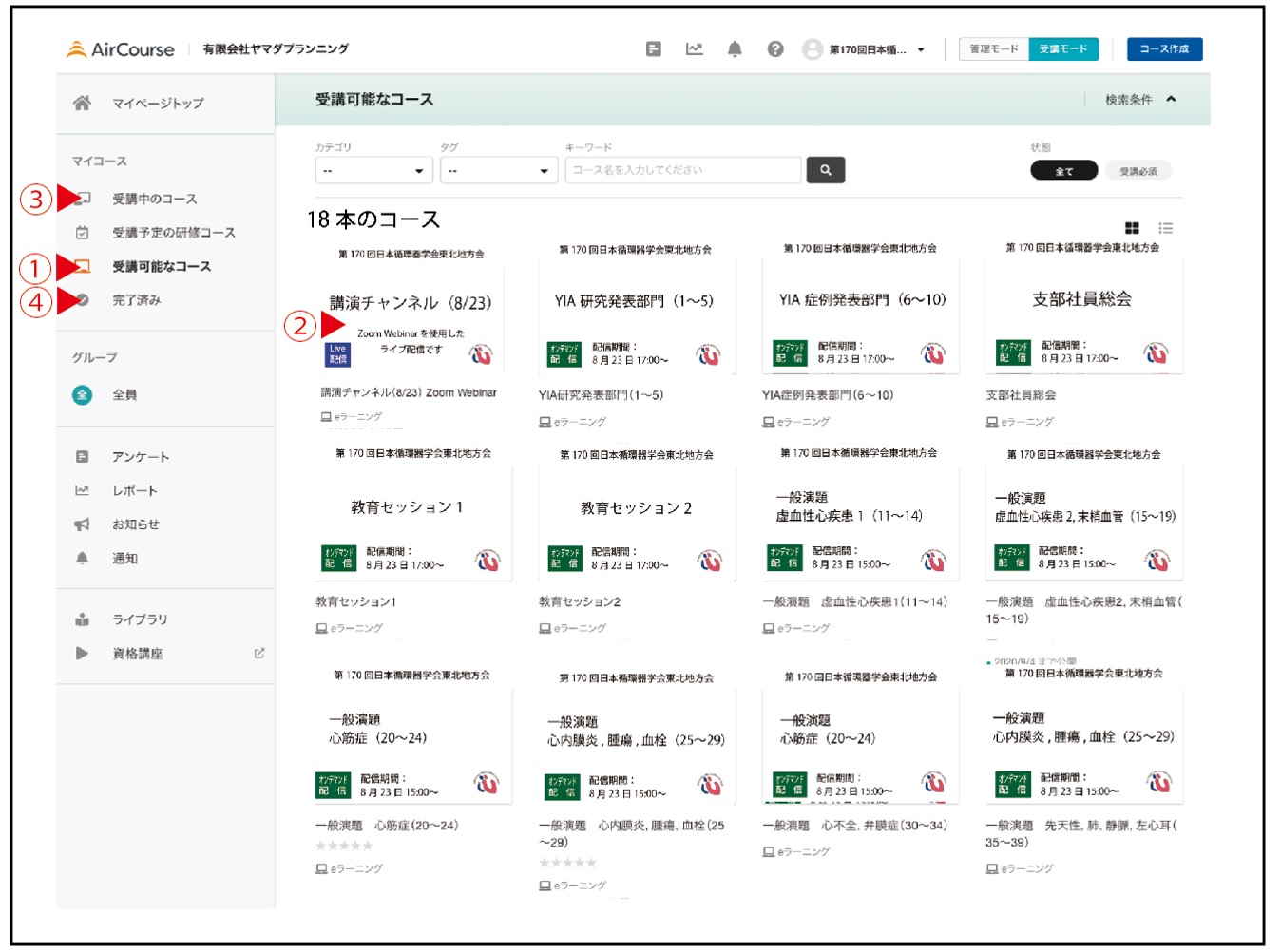Switch to 受講モード

point(1062,49)
